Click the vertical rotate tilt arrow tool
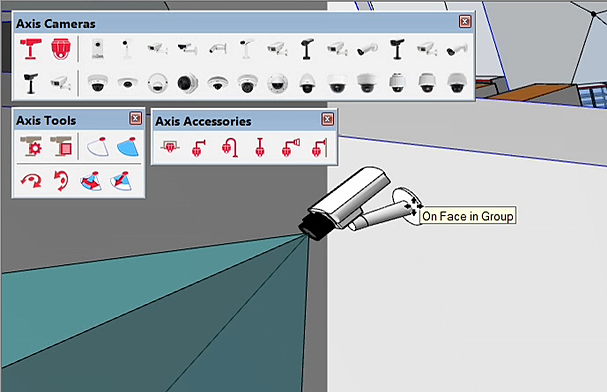 (61, 181)
